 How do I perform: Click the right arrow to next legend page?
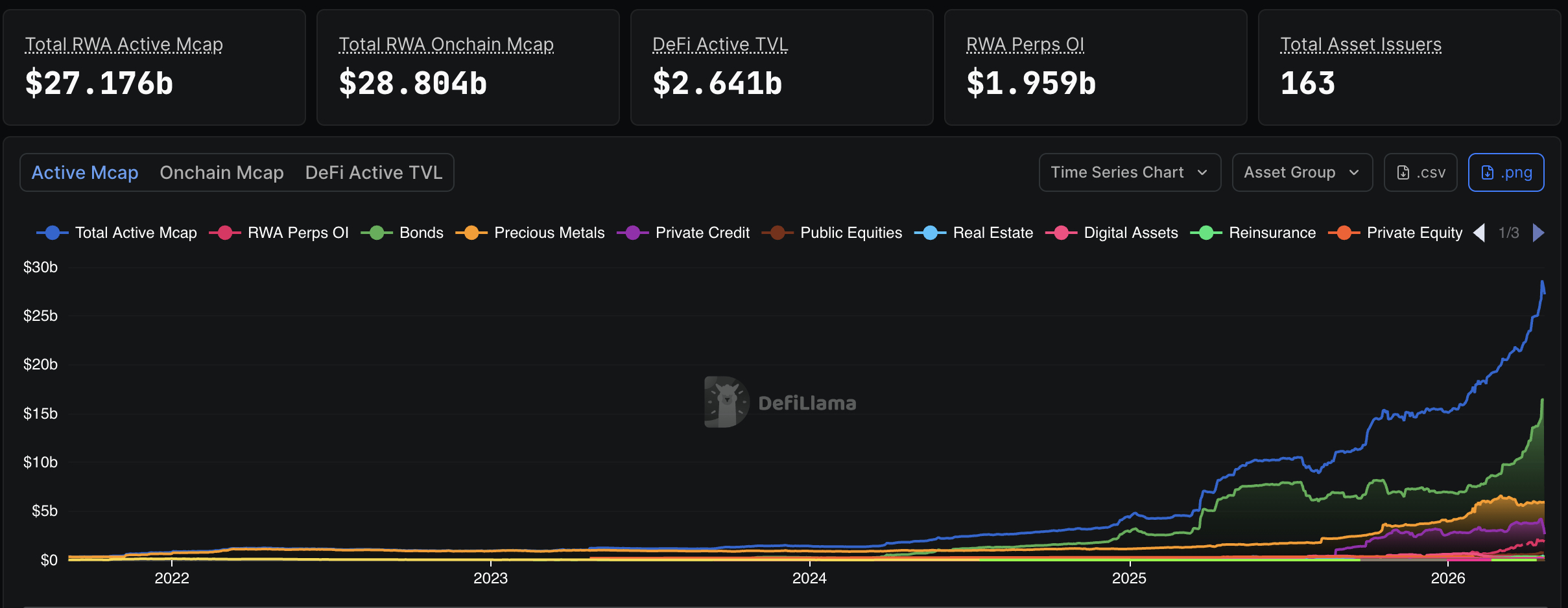(1539, 232)
